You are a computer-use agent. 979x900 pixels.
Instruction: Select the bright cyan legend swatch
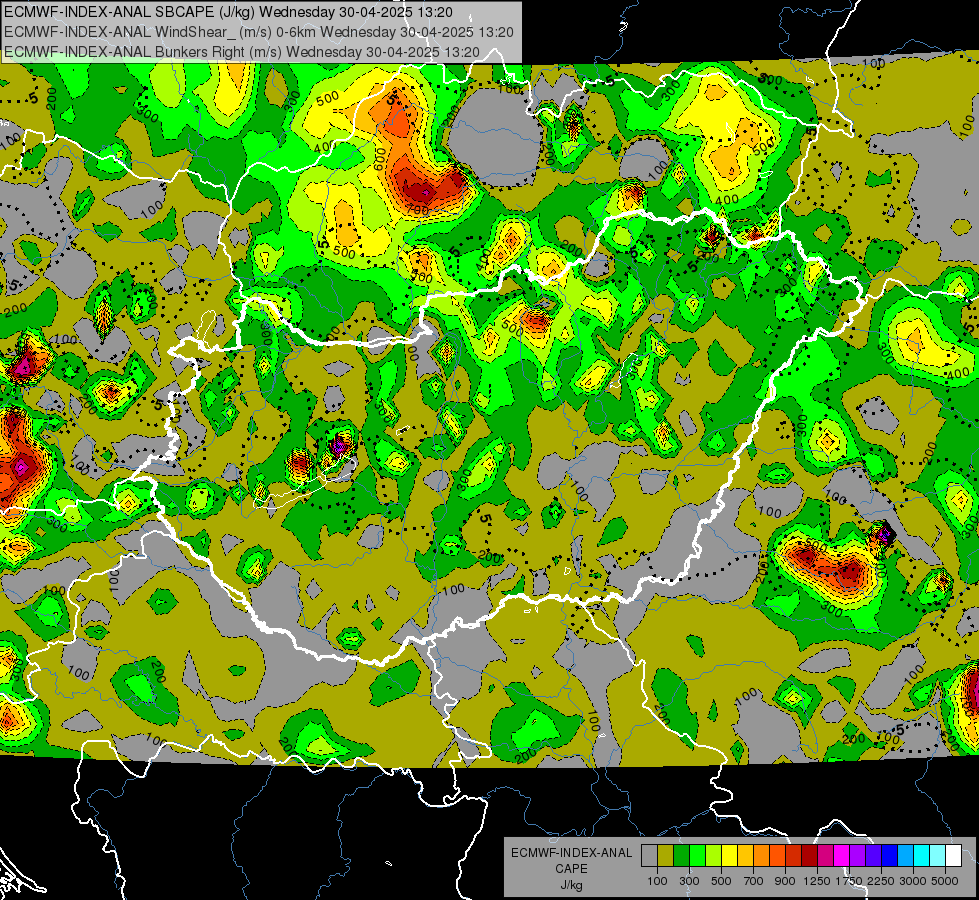click(922, 855)
